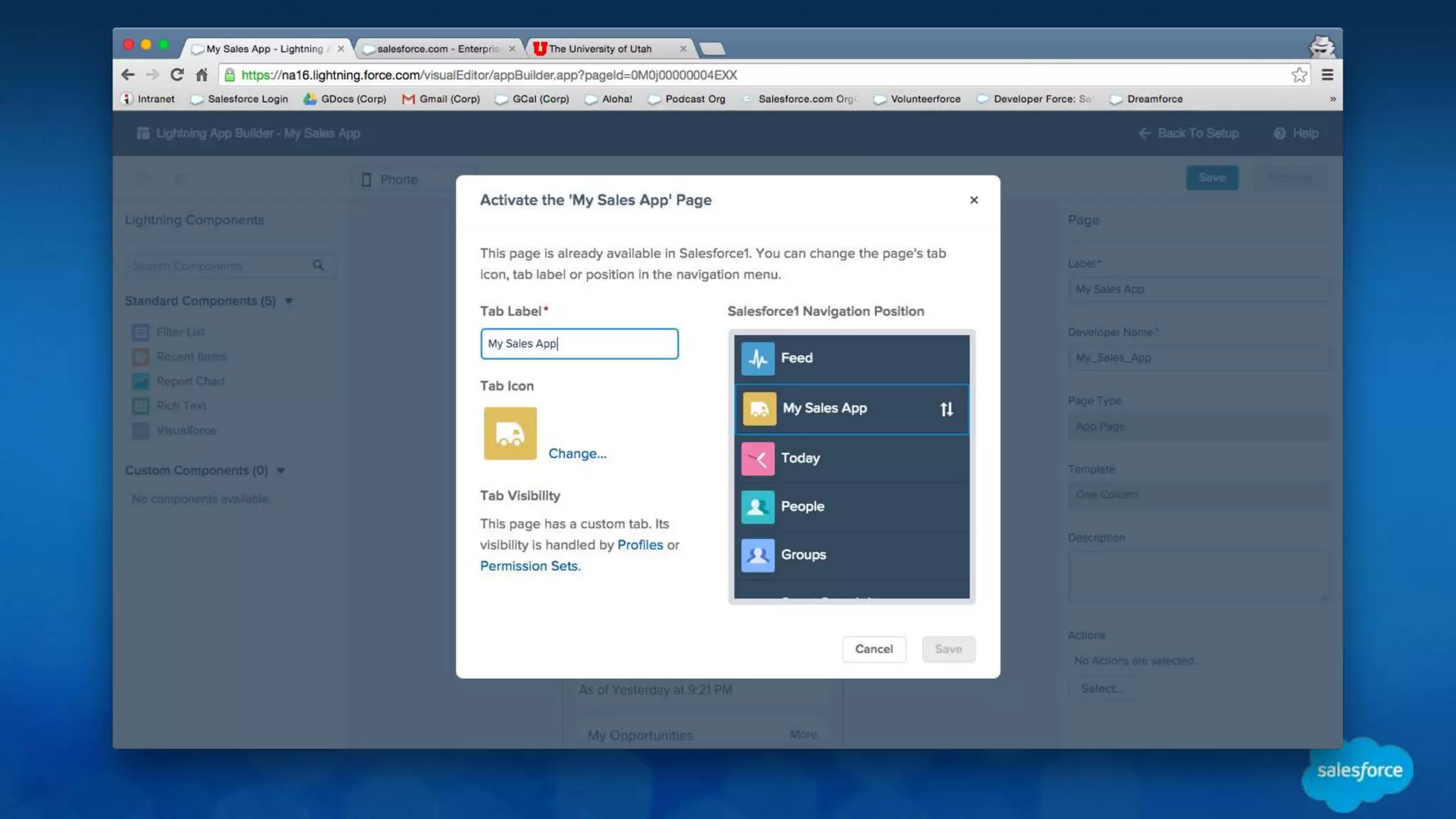Click the Groups icon in navigation list
Image resolution: width=1456 pixels, height=819 pixels.
coord(757,555)
